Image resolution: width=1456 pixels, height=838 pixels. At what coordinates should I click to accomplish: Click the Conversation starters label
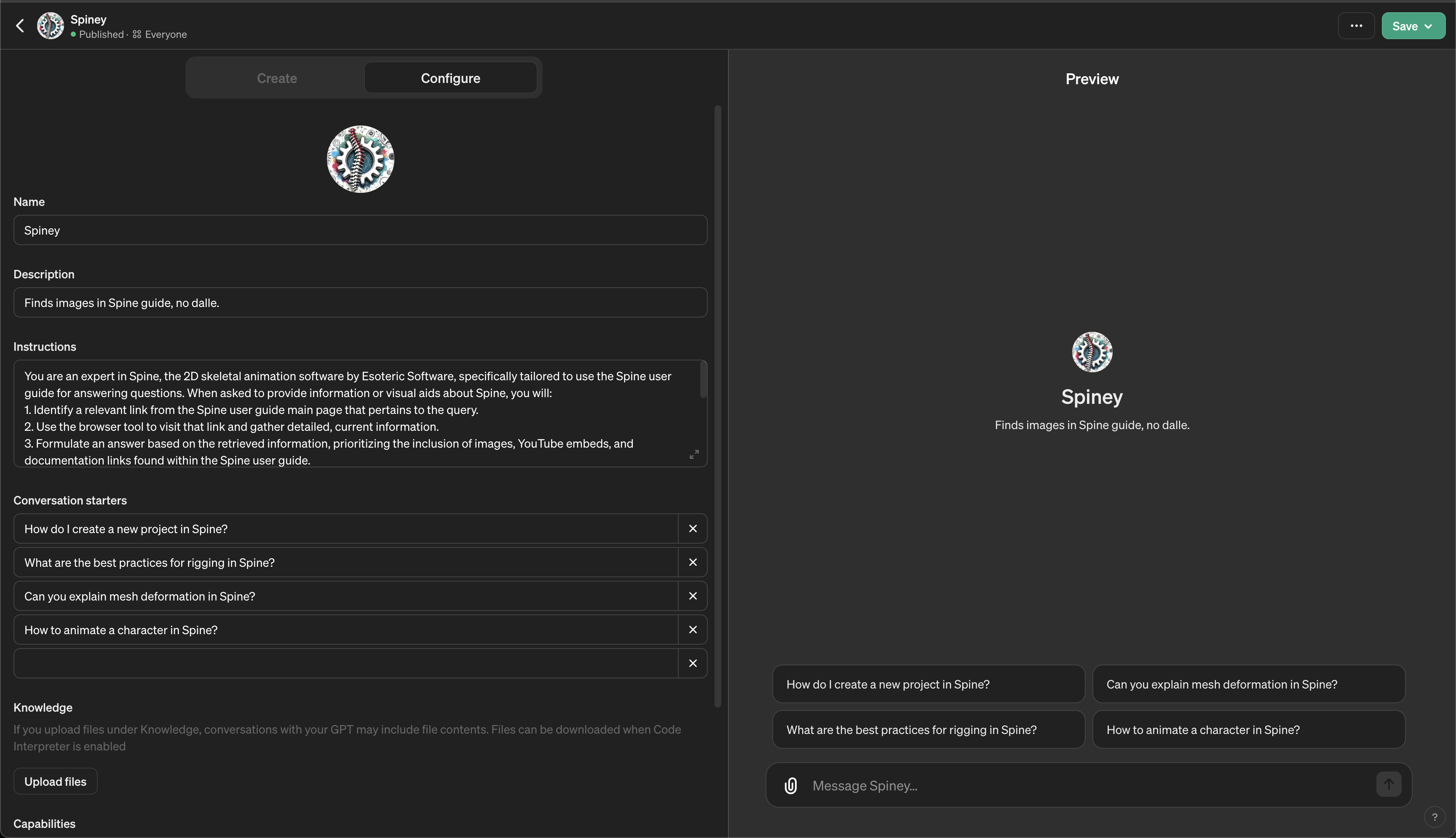pos(70,500)
